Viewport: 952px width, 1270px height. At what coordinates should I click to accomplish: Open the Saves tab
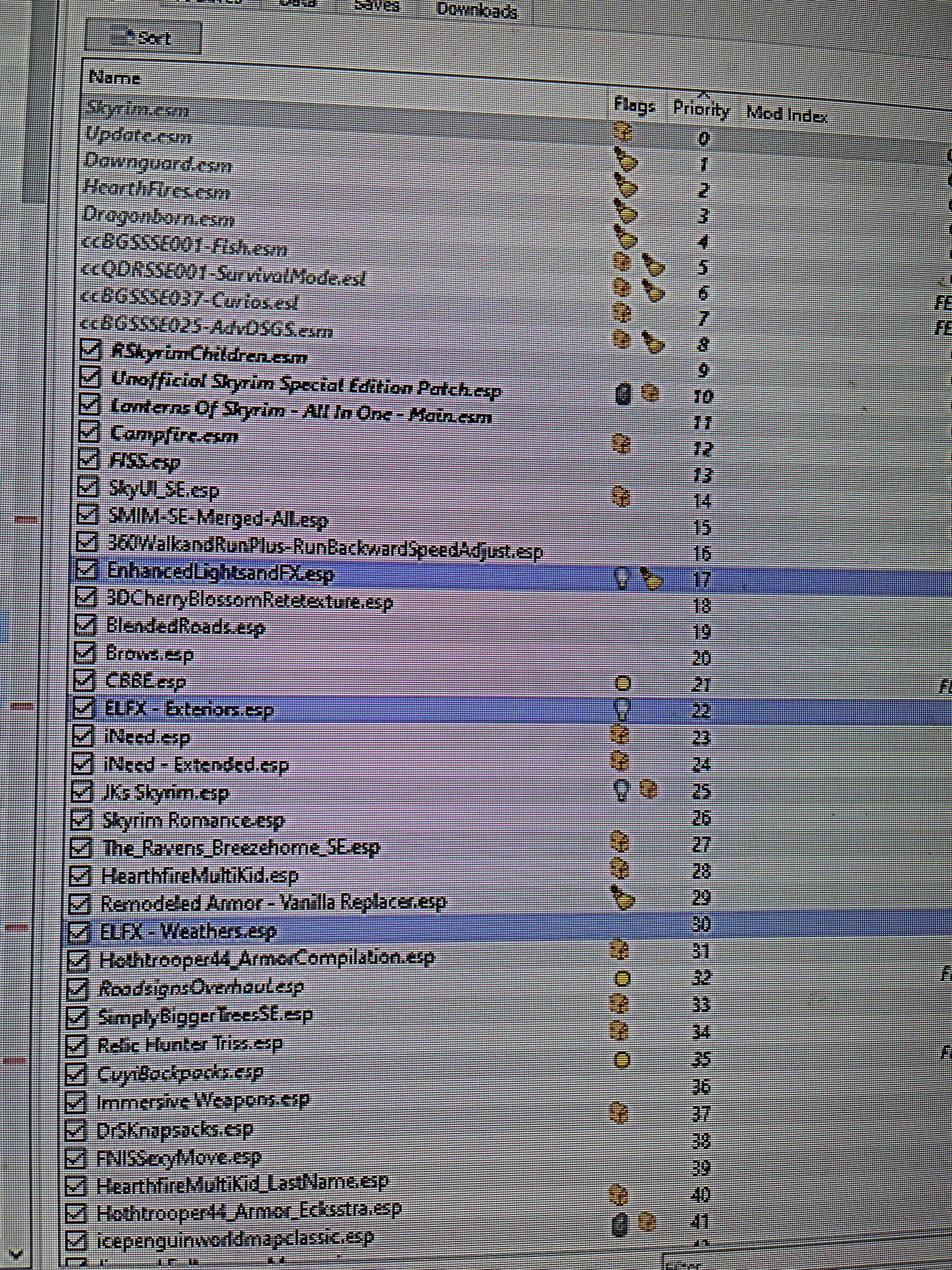tap(377, 6)
